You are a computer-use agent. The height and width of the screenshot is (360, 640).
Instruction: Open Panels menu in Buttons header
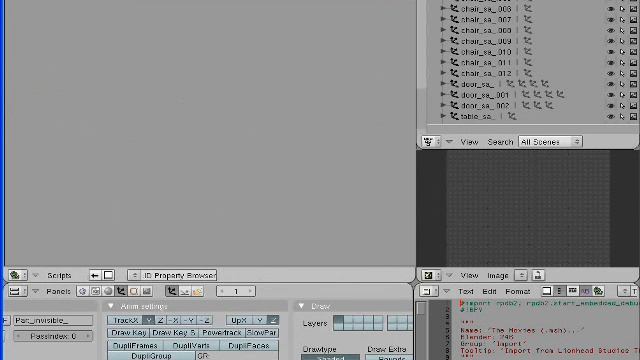click(x=58, y=291)
